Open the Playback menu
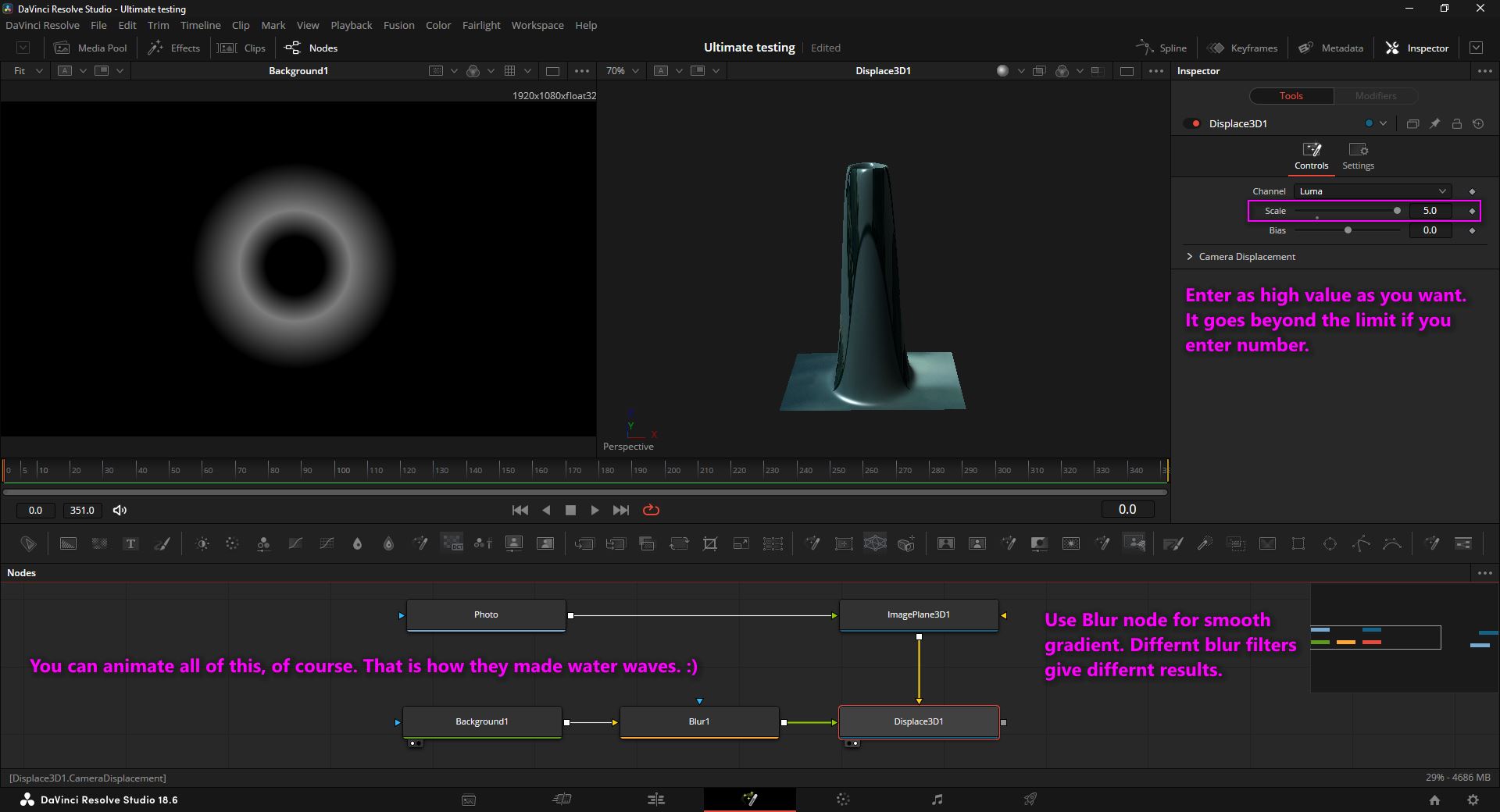Screen dimensions: 1500x812 [x=351, y=25]
